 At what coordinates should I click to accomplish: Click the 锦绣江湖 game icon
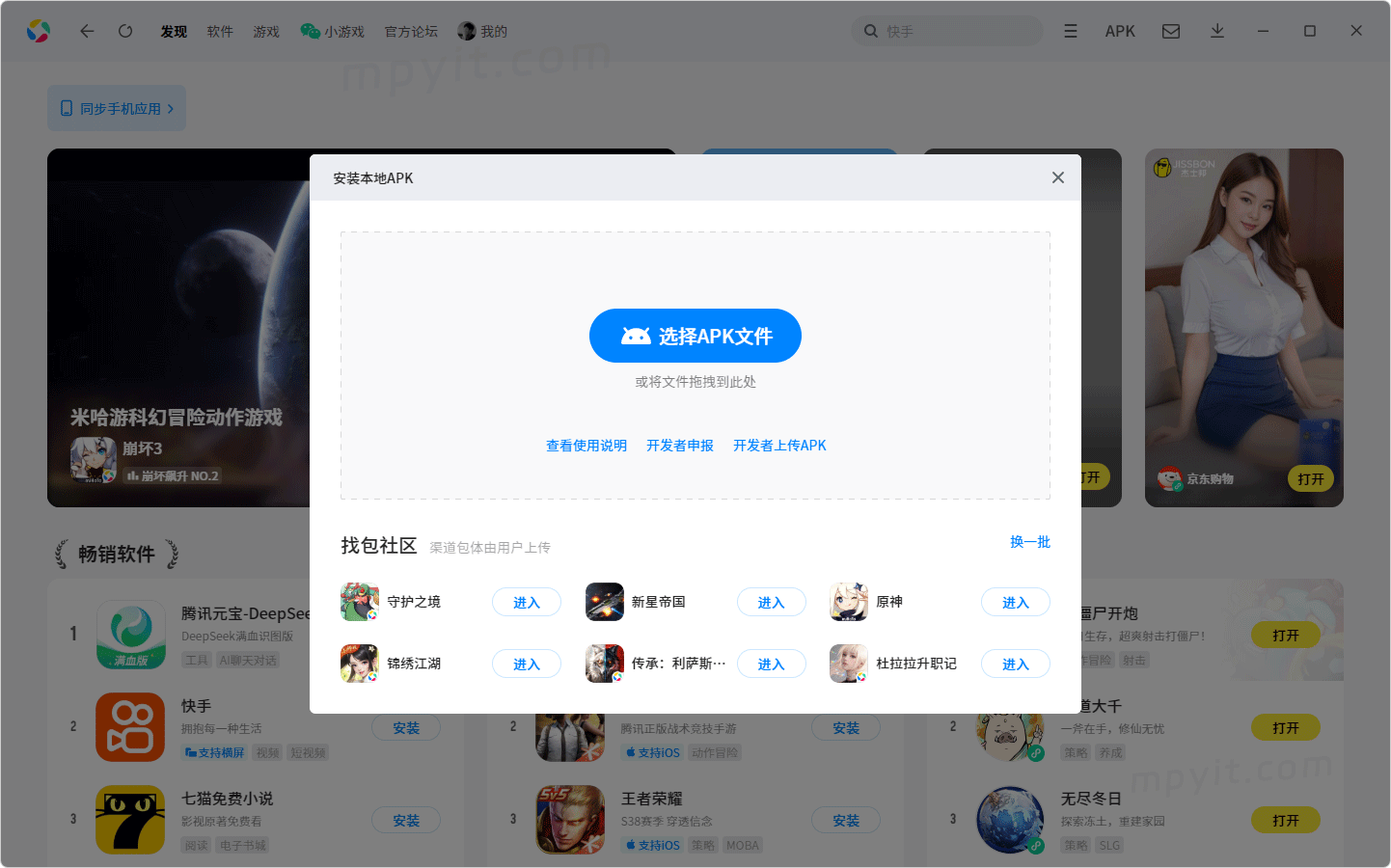(360, 664)
